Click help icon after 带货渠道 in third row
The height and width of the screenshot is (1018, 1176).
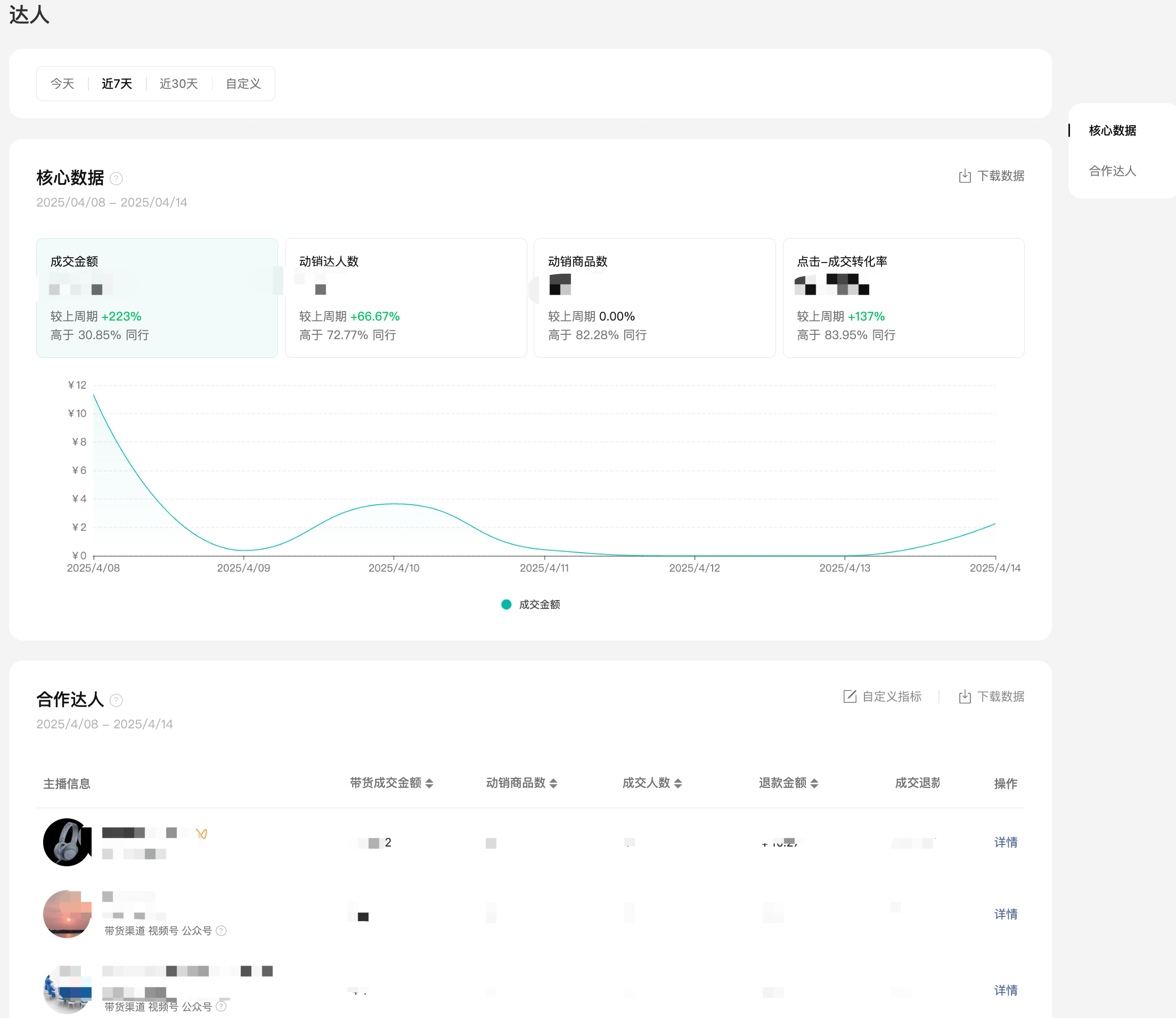(x=222, y=1007)
